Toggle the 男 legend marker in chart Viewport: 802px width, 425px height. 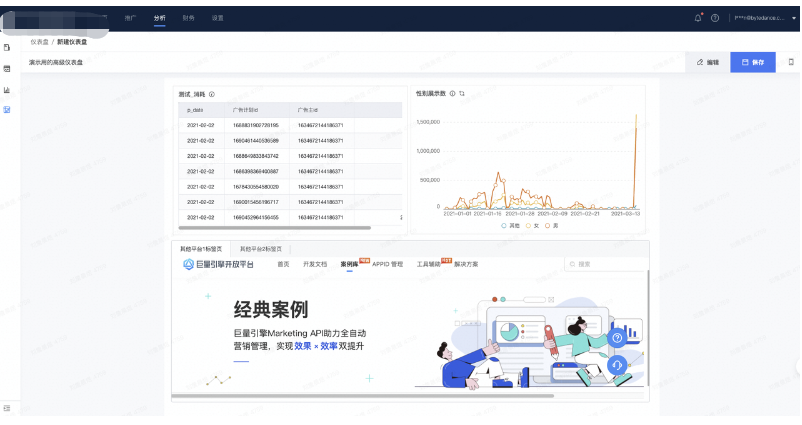(547, 226)
